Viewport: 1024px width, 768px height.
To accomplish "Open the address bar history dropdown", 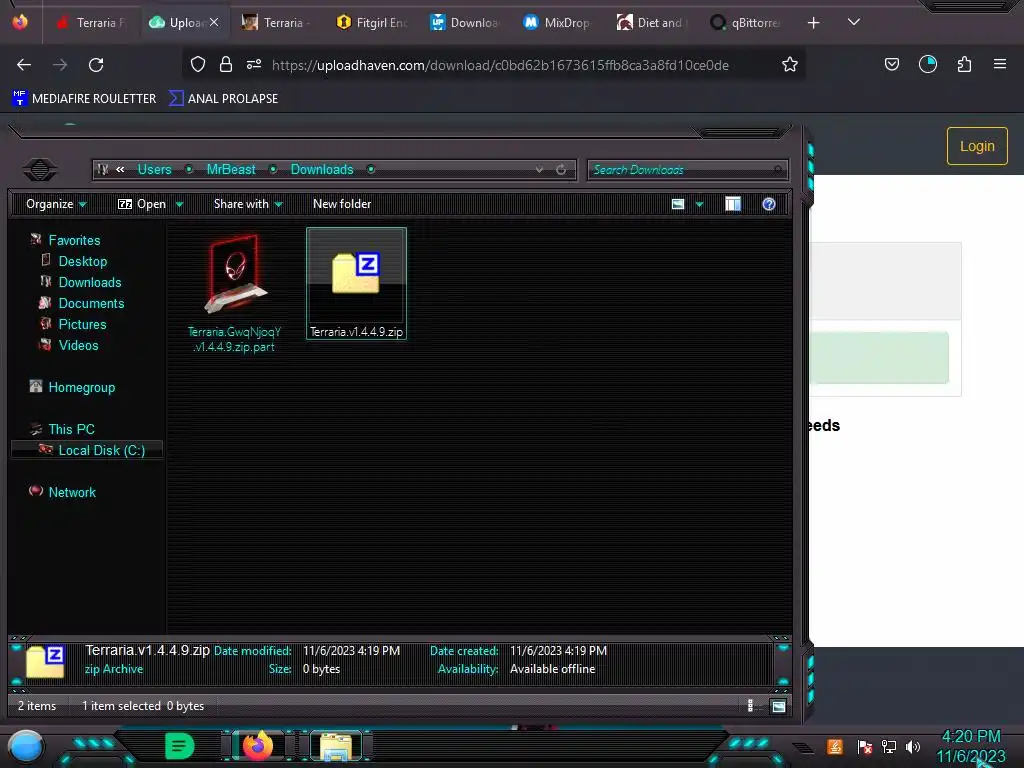I will coord(539,170).
